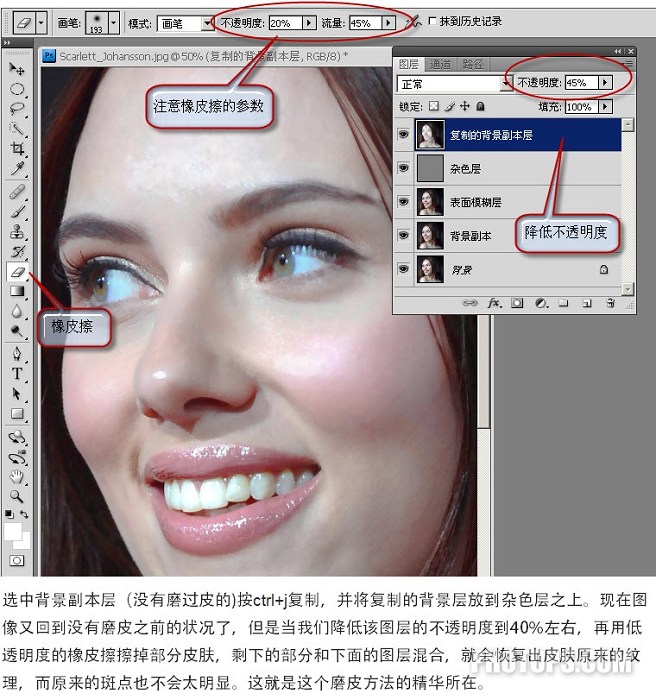Swap foreground and background colors
This screenshot has width=656, height=700.
[24, 514]
